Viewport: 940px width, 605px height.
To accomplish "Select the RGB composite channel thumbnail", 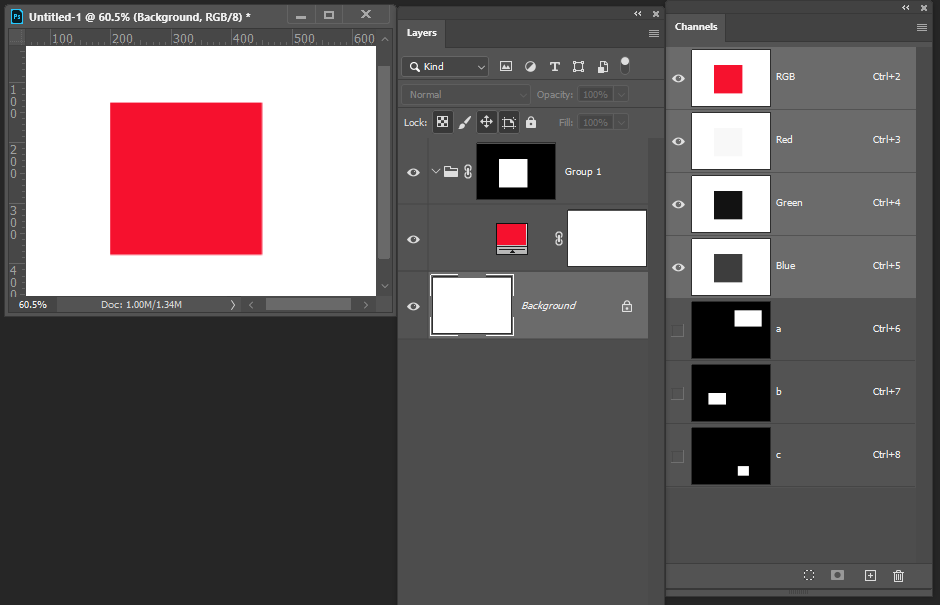I will pyautogui.click(x=731, y=78).
